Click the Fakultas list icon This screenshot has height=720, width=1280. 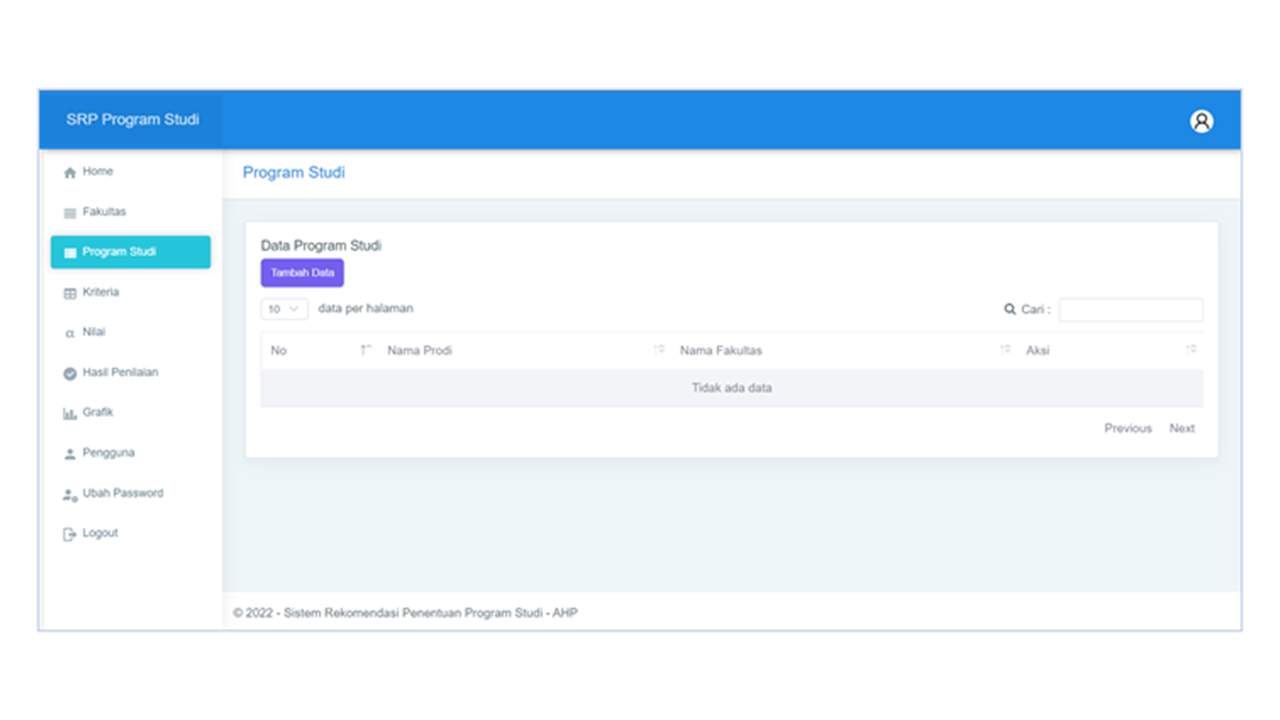click(70, 213)
